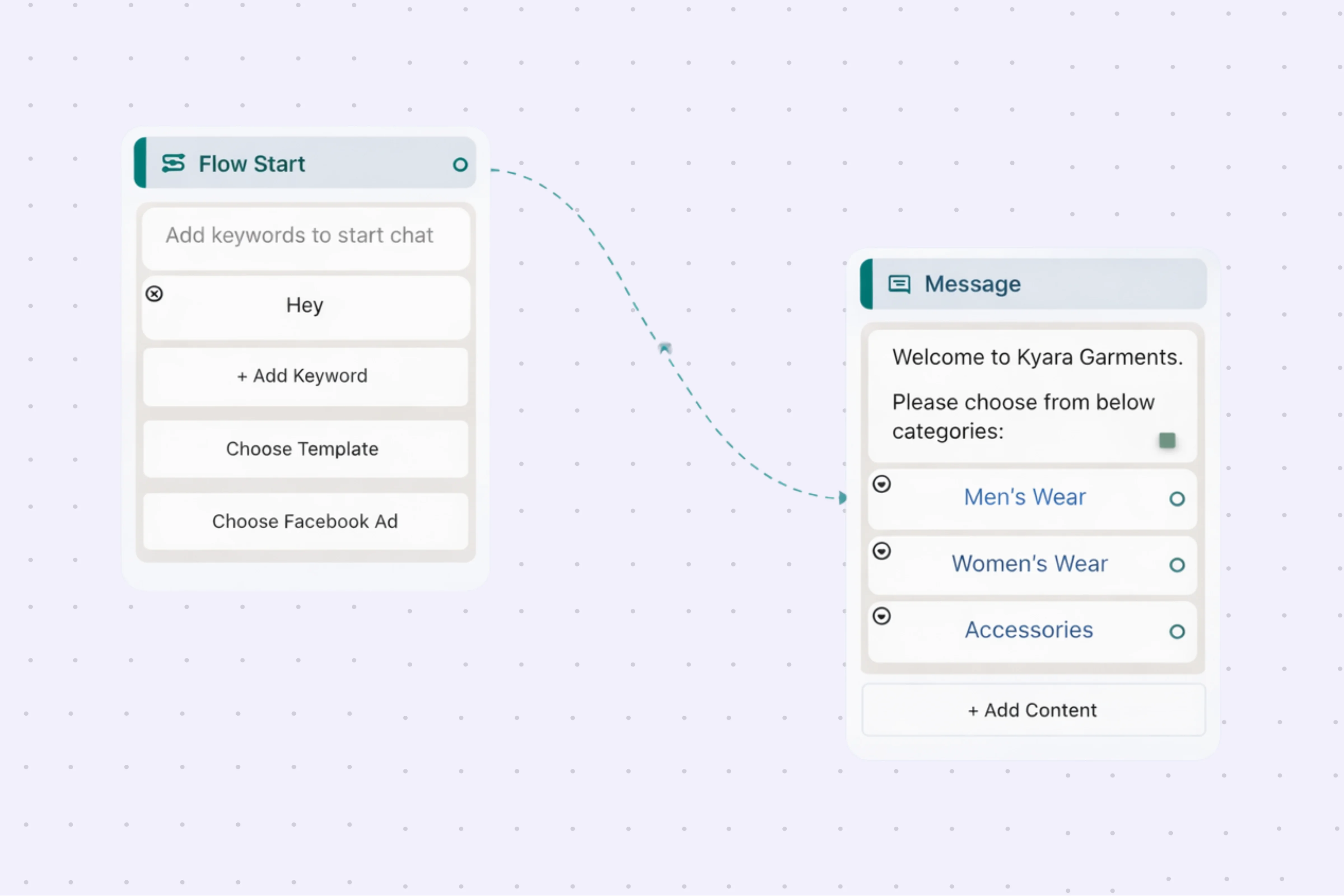Open the Women's Wear option dropdown icon
The height and width of the screenshot is (896, 1344).
pyautogui.click(x=882, y=551)
